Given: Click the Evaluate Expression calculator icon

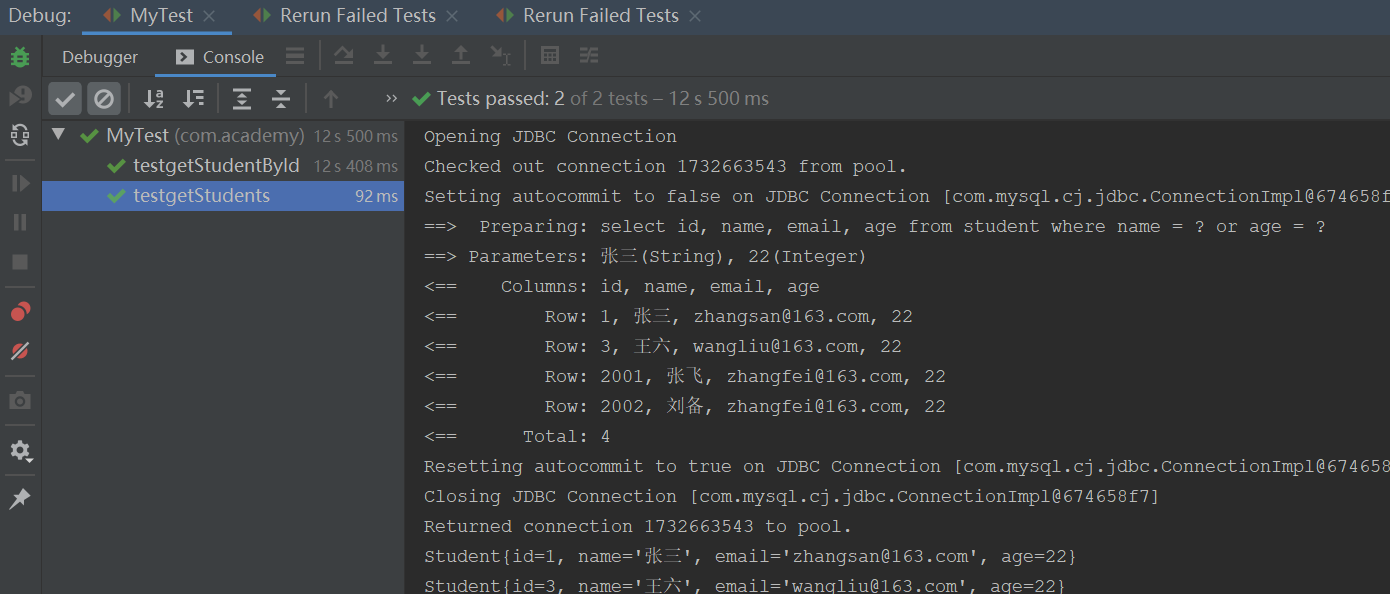Looking at the screenshot, I should (549, 56).
